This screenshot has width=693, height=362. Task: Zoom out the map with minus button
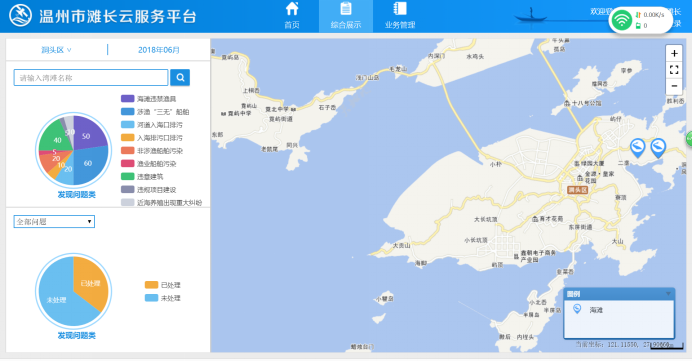click(x=674, y=86)
